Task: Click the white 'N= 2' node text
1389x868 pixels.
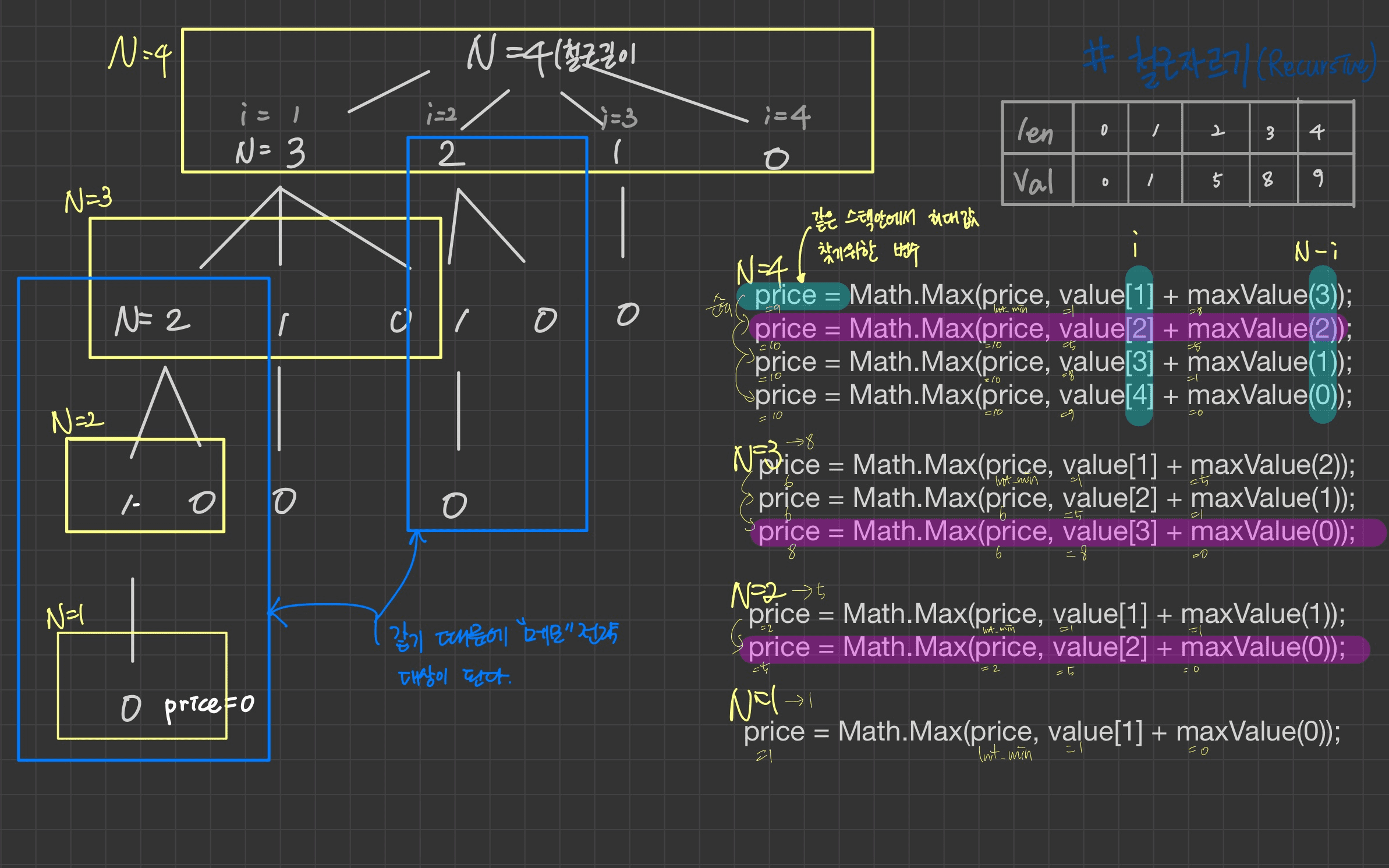Action: (153, 321)
